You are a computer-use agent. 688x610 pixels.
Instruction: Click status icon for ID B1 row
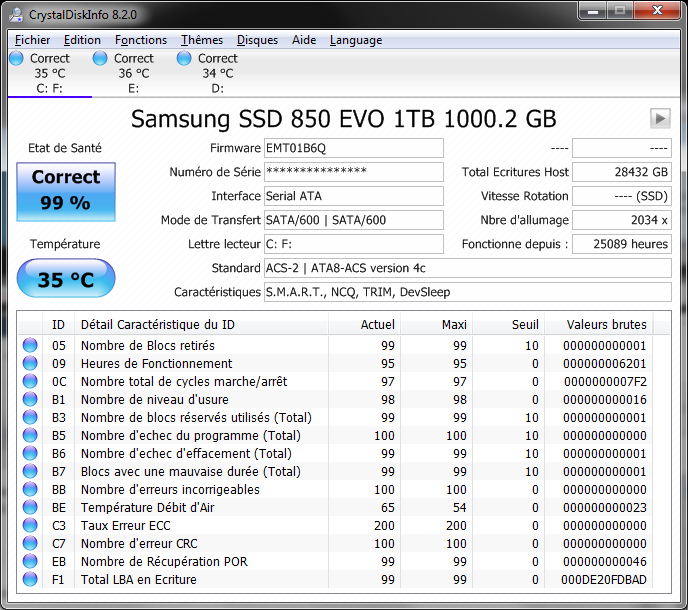tap(30, 399)
